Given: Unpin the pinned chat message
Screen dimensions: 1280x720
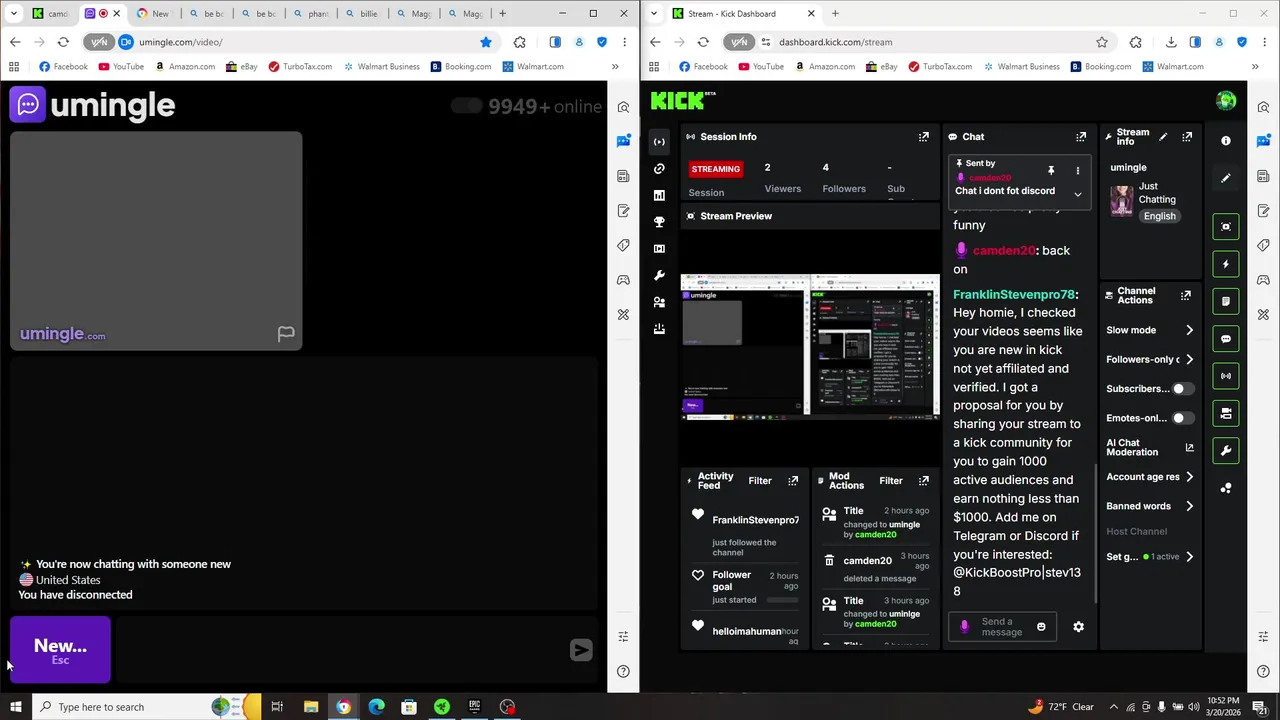Looking at the screenshot, I should (x=1051, y=171).
